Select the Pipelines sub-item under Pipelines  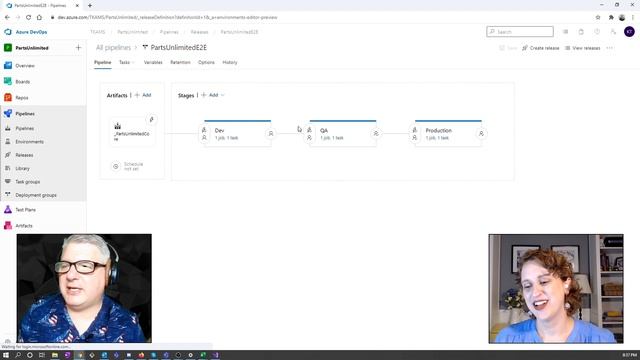click(x=24, y=128)
